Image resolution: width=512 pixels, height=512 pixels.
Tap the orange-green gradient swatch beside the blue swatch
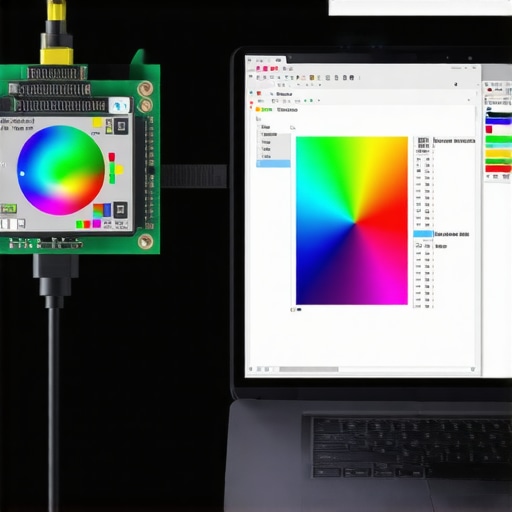(x=98, y=210)
